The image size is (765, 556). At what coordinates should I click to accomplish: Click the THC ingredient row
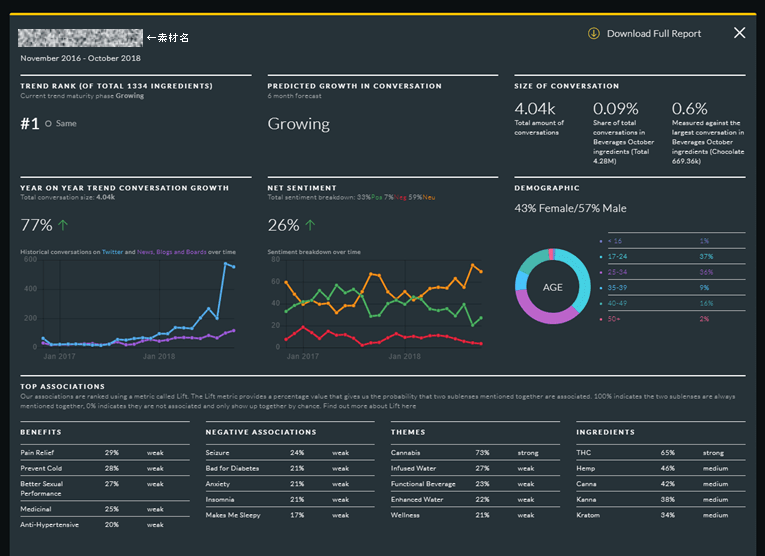tap(661, 453)
